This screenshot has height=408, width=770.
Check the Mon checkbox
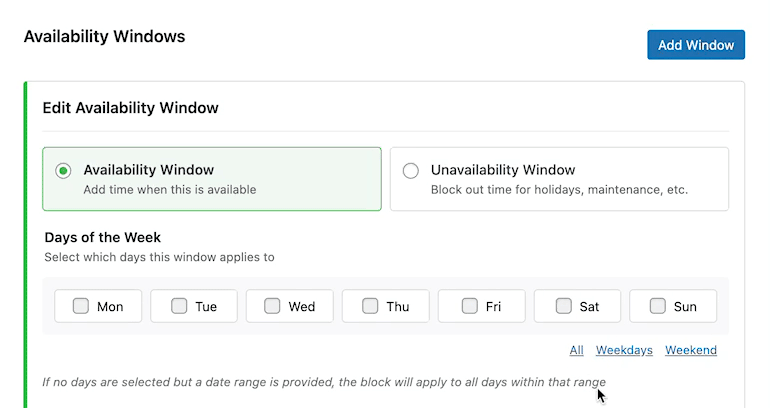tap(81, 306)
